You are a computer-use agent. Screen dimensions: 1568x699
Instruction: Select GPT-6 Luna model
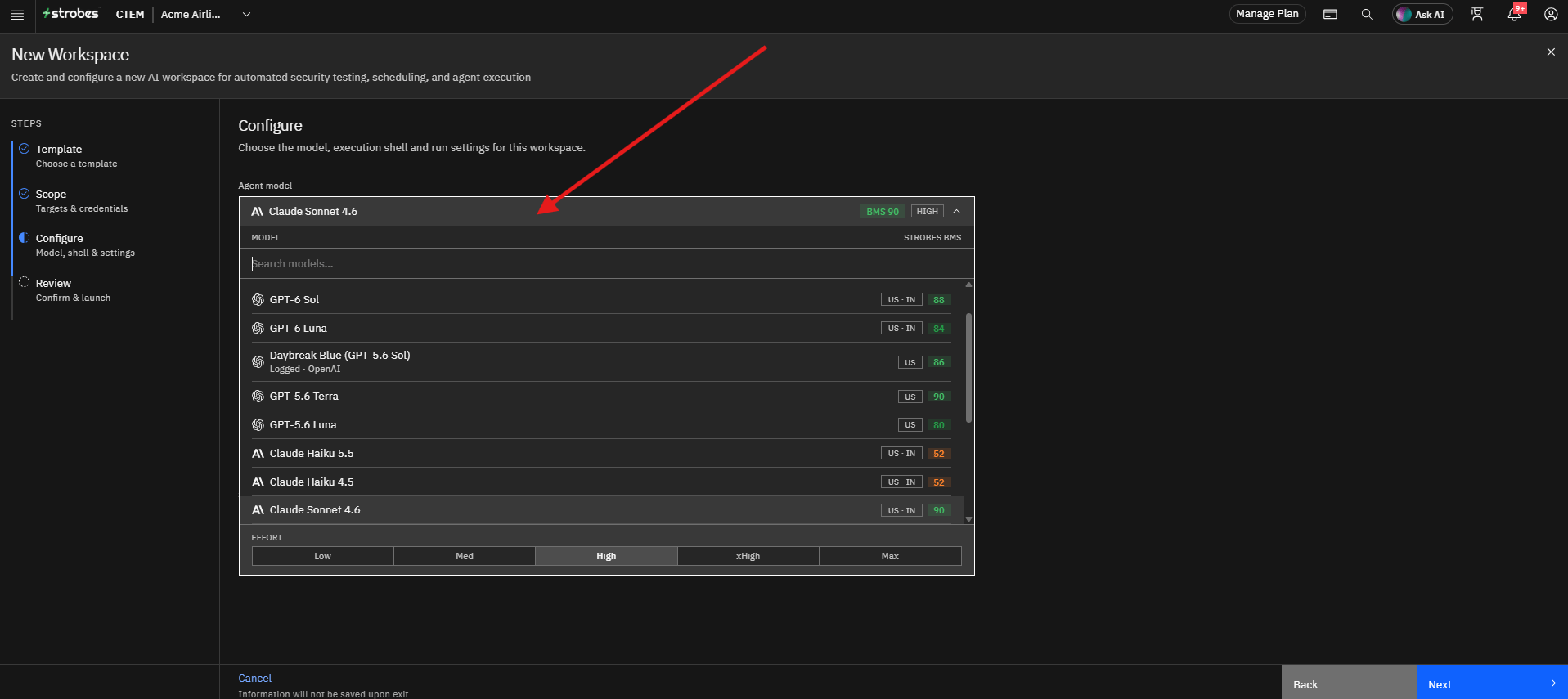pyautogui.click(x=601, y=329)
